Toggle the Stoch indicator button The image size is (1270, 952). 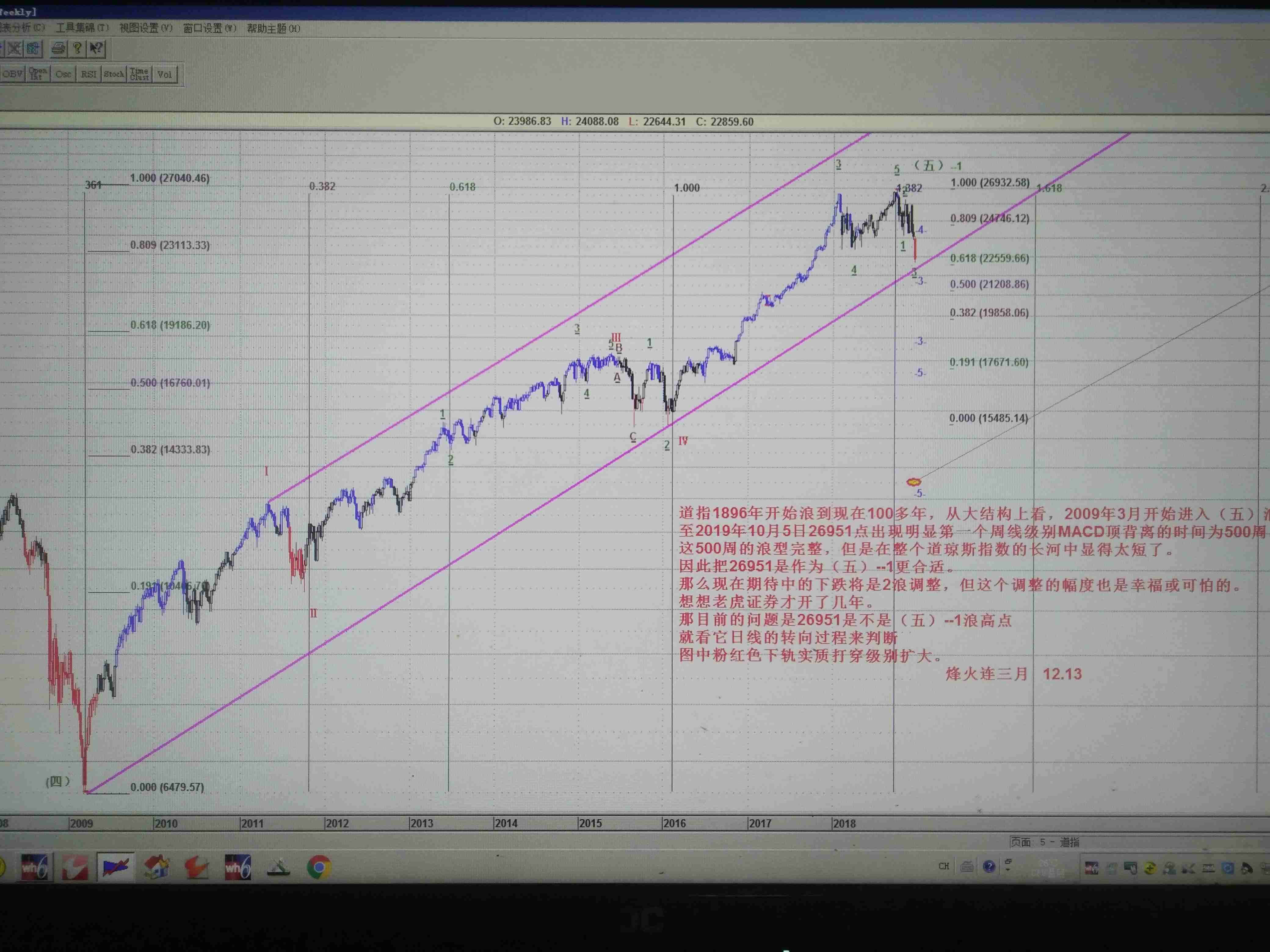114,74
